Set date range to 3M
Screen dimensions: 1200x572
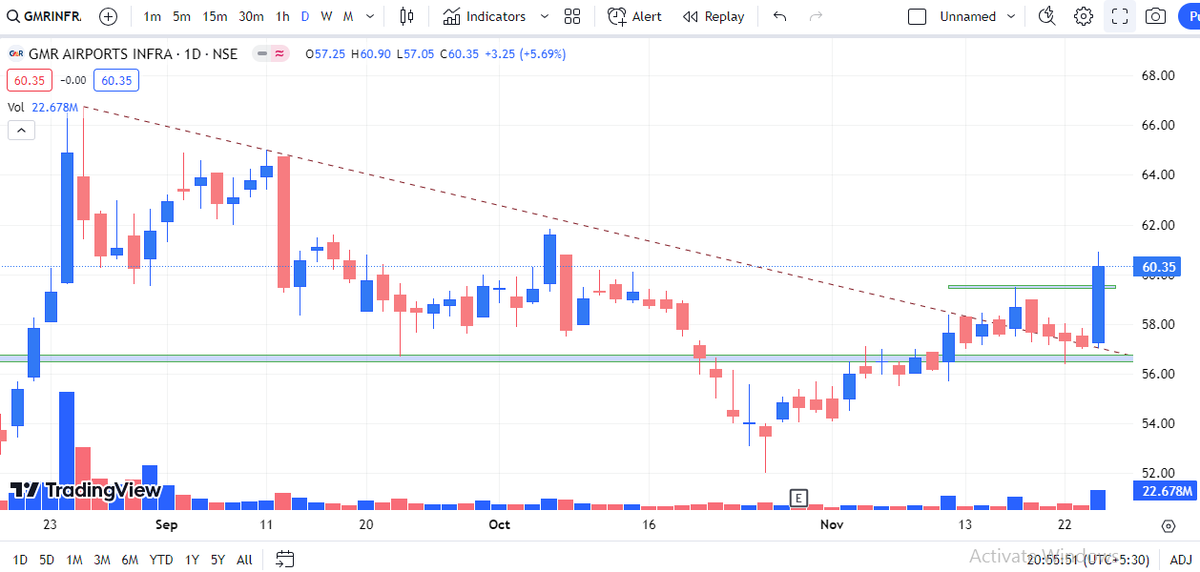pos(102,559)
